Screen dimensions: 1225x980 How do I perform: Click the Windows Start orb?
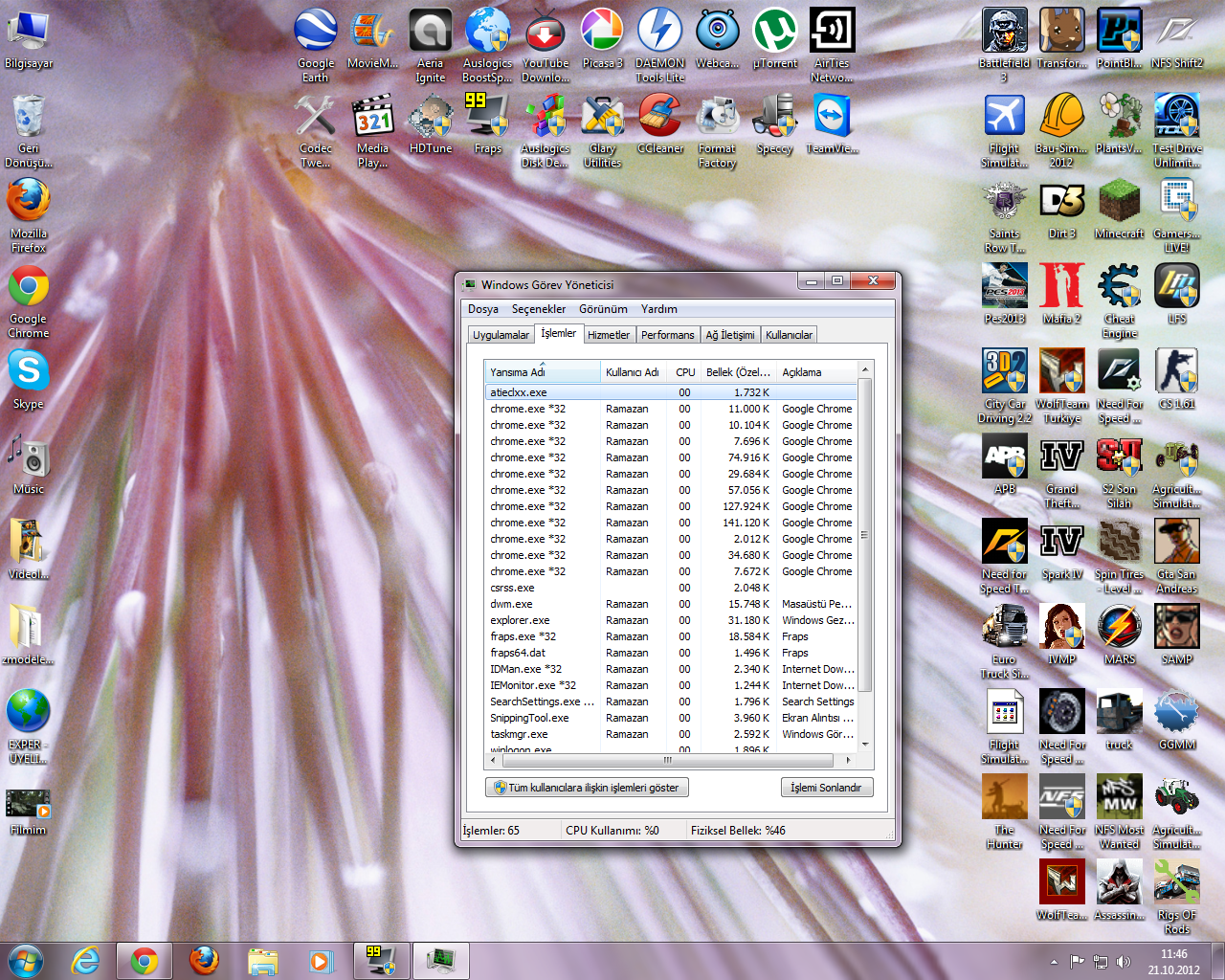(26, 961)
